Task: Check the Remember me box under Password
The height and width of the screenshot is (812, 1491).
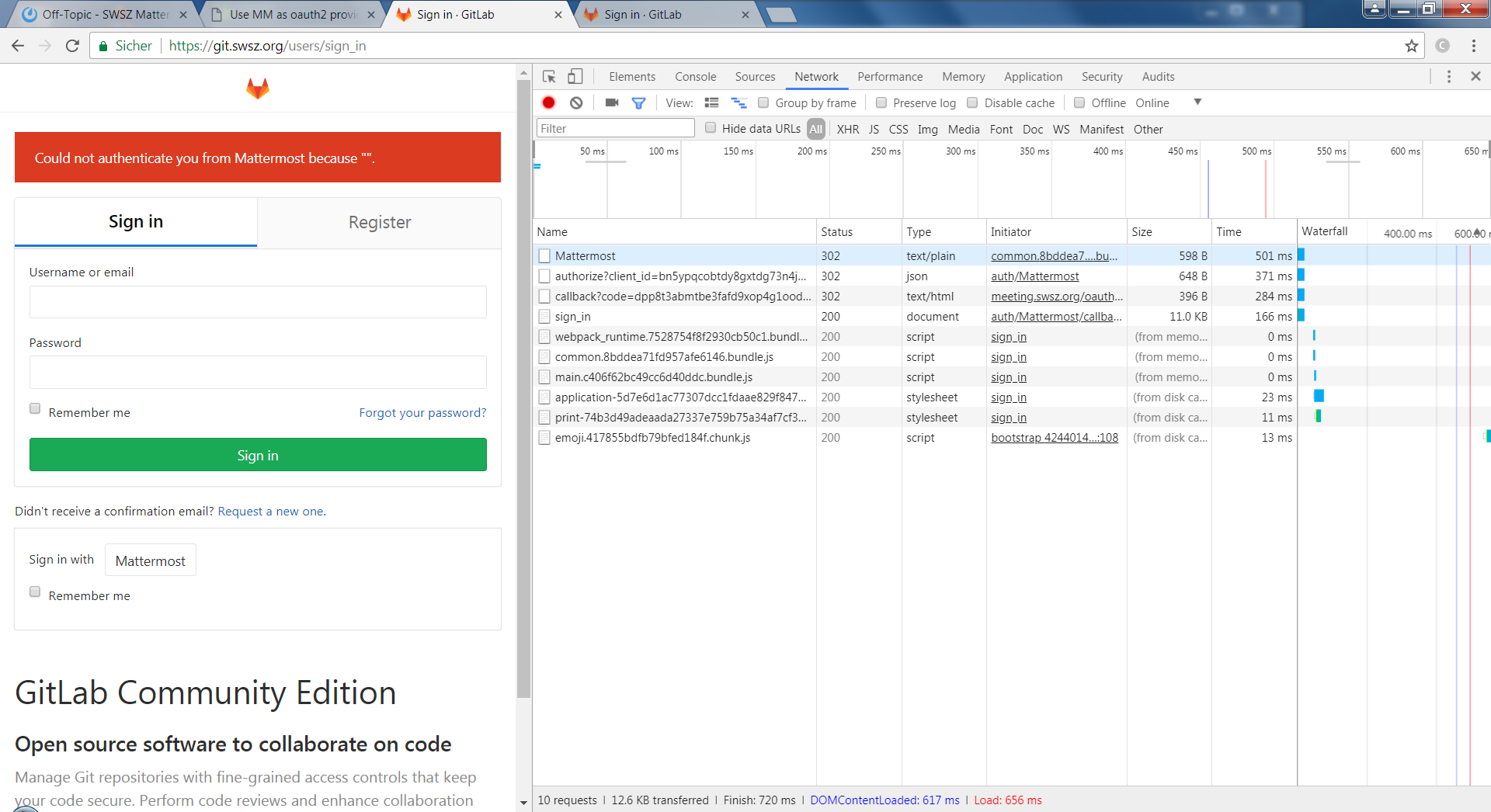Action: click(35, 408)
